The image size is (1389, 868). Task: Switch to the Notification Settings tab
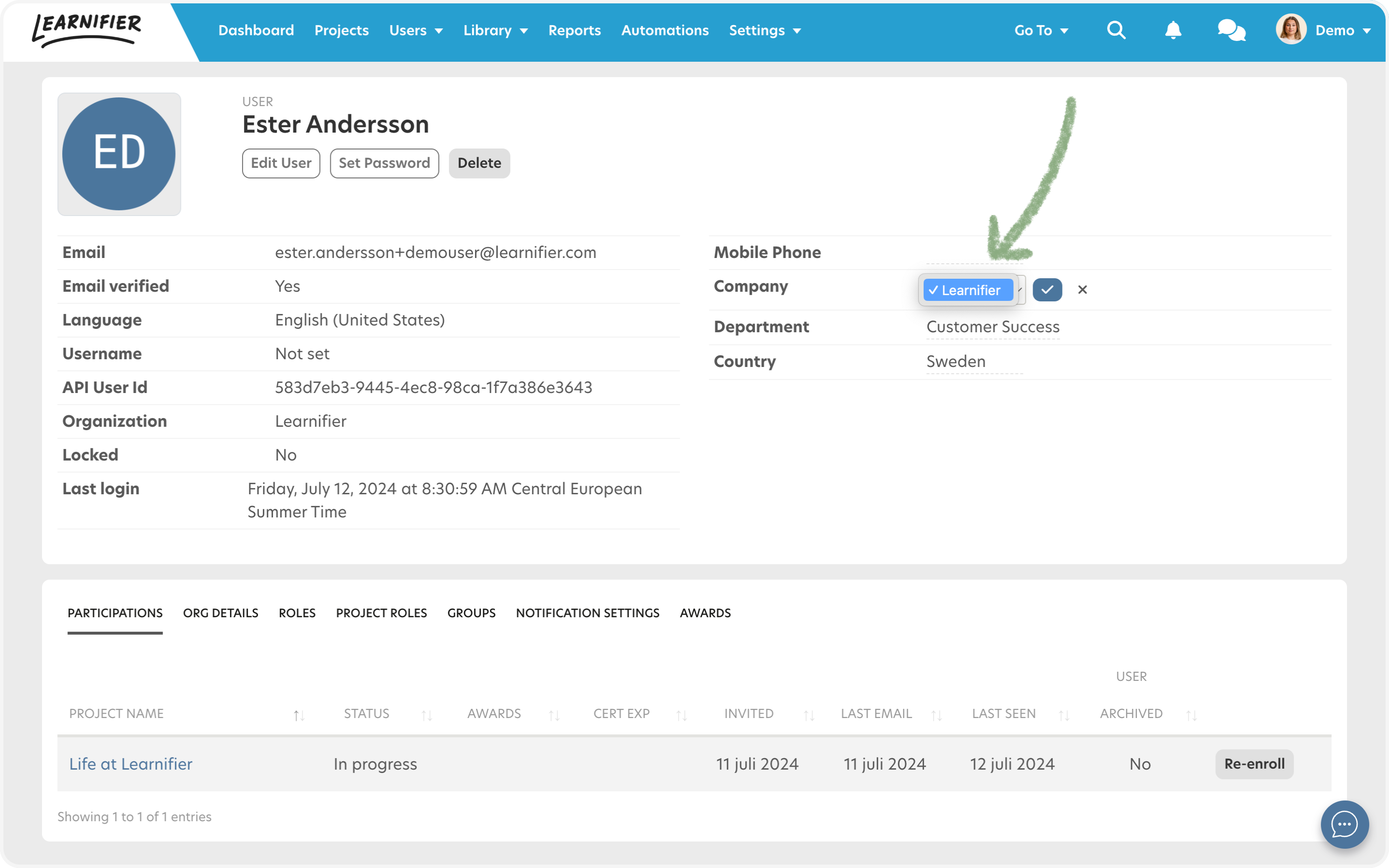pyautogui.click(x=587, y=613)
